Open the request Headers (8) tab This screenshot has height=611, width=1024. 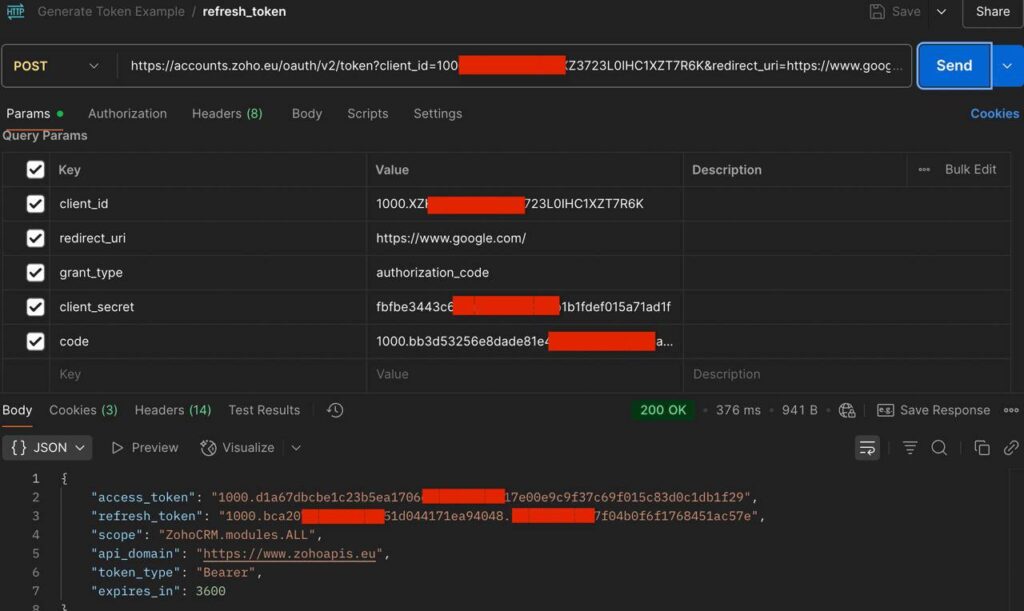[x=227, y=114]
